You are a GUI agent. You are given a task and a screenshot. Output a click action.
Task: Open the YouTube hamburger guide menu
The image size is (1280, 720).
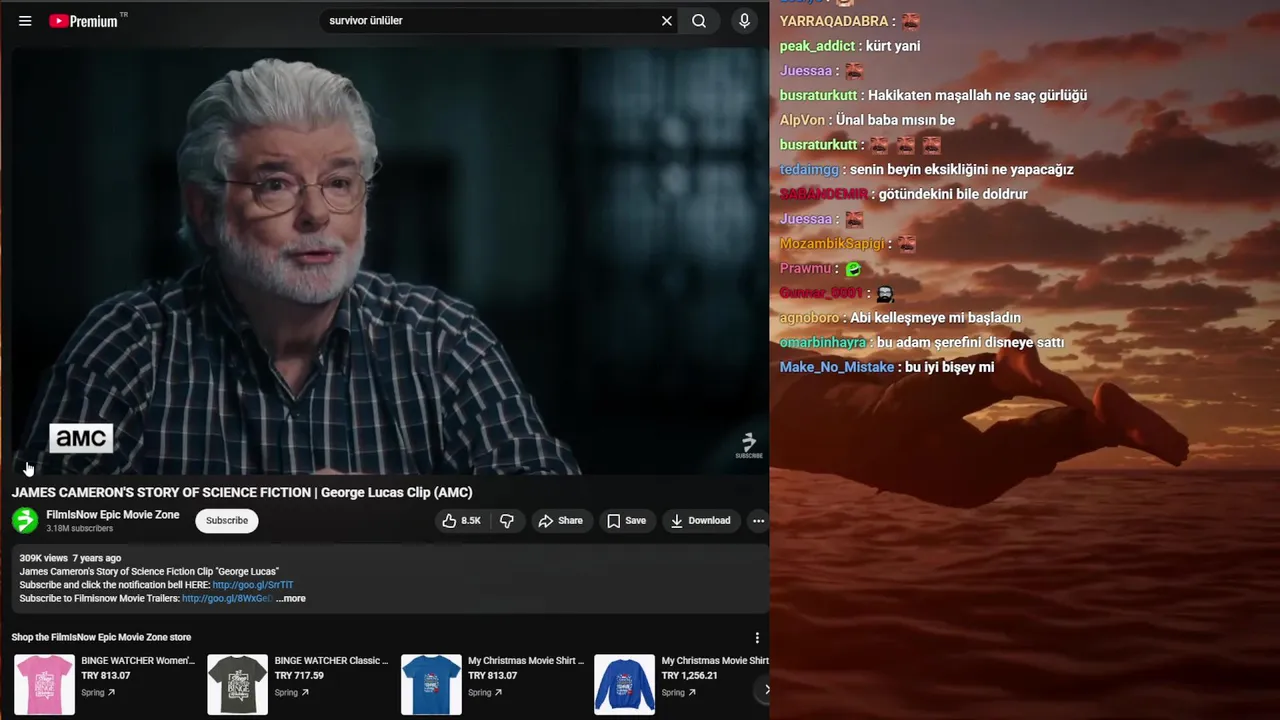pos(25,21)
